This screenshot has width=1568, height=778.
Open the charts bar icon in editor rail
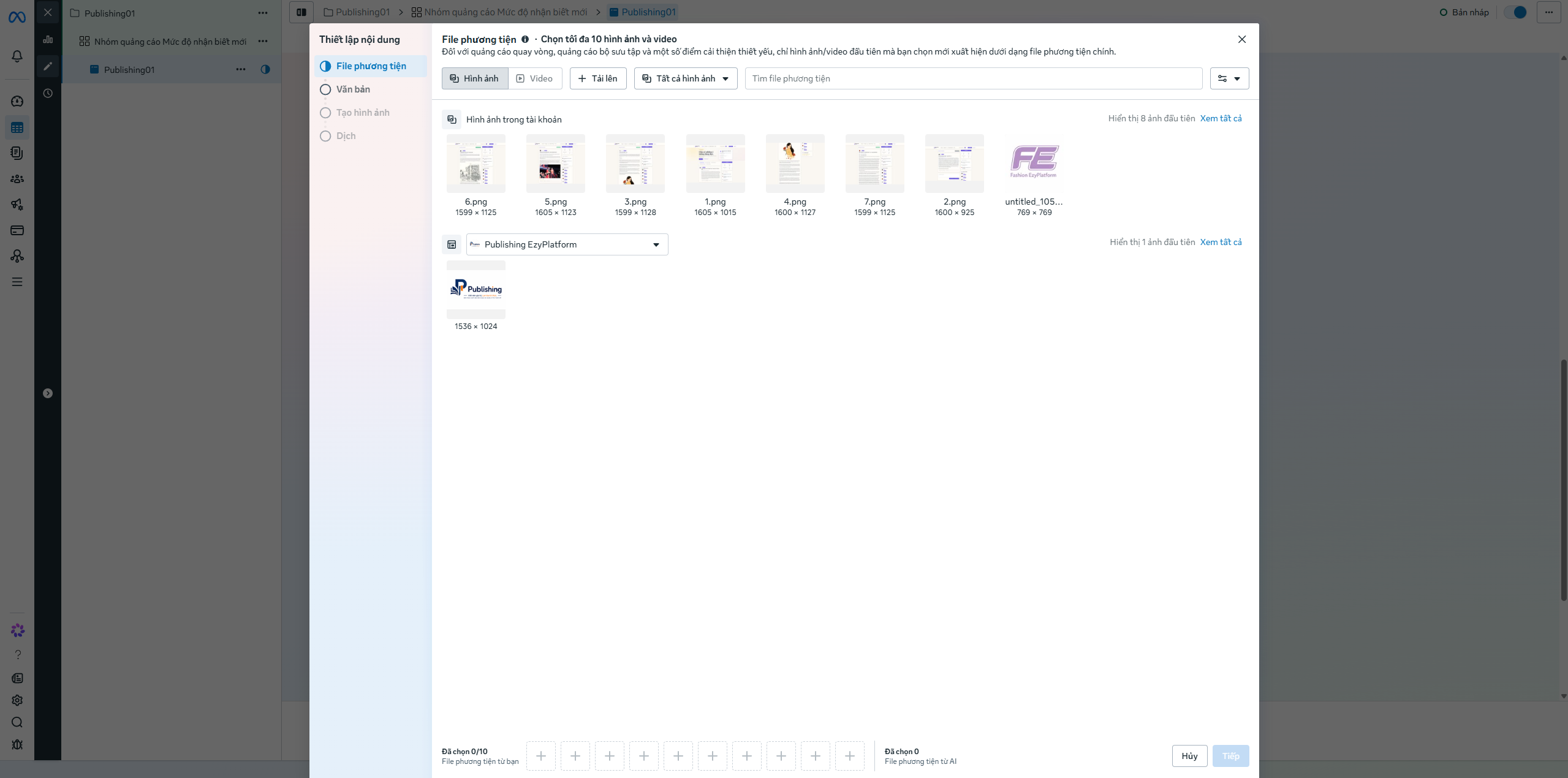click(48, 39)
